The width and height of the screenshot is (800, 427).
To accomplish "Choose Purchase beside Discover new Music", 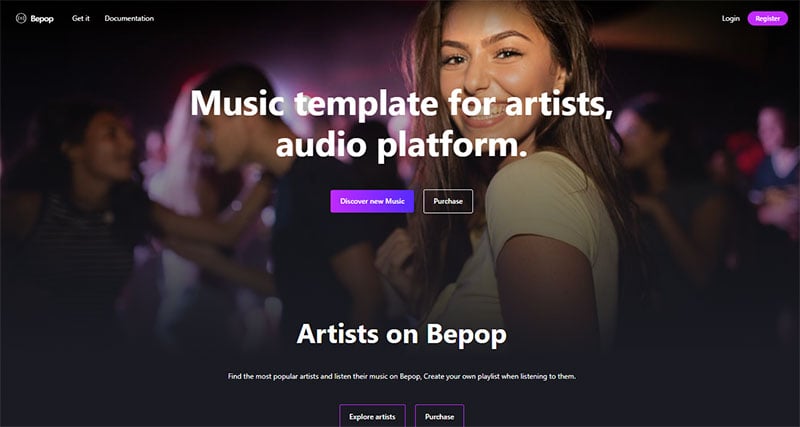I will [448, 201].
